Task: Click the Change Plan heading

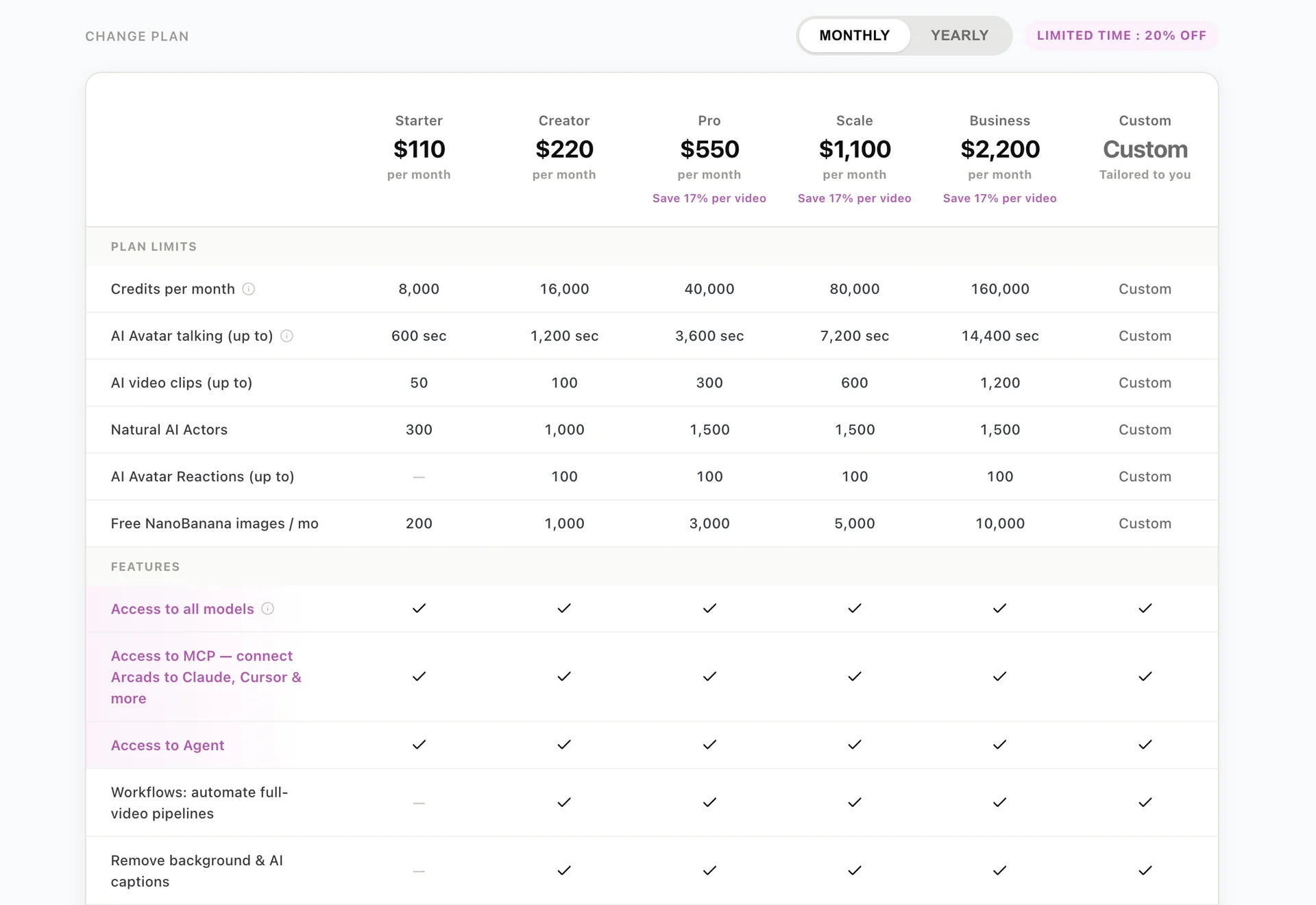Action: 137,36
